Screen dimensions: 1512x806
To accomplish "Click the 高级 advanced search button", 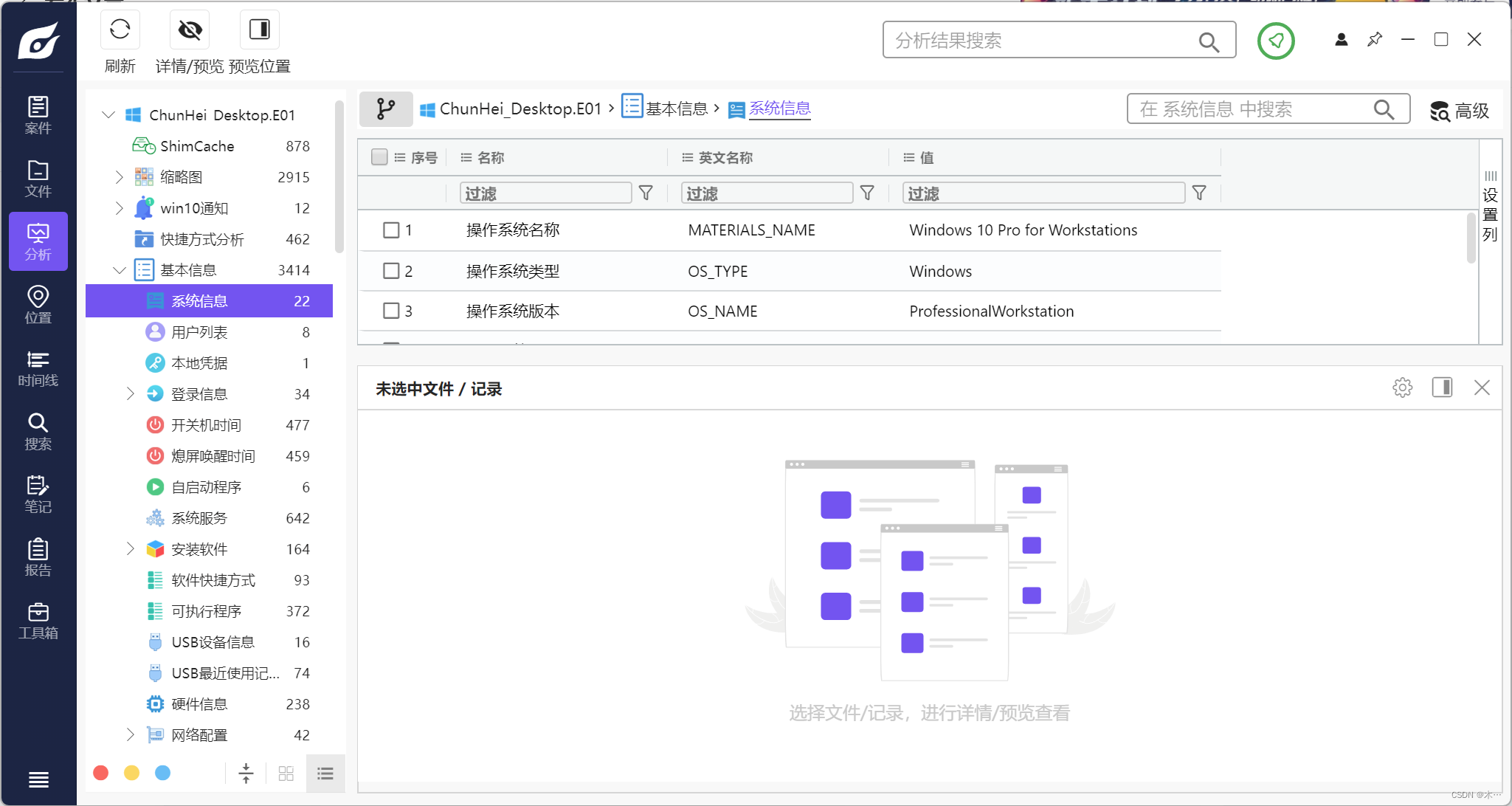I will click(x=1459, y=111).
